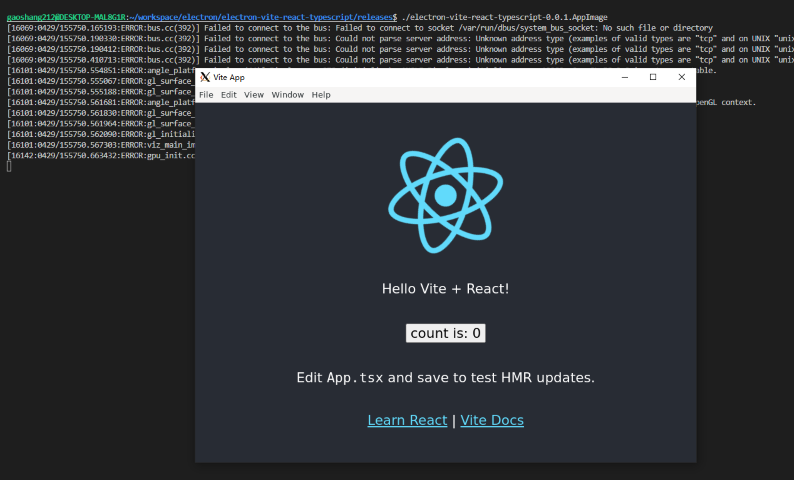Screen dimensions: 794x480
Task: Open the File menu
Action: tap(206, 95)
